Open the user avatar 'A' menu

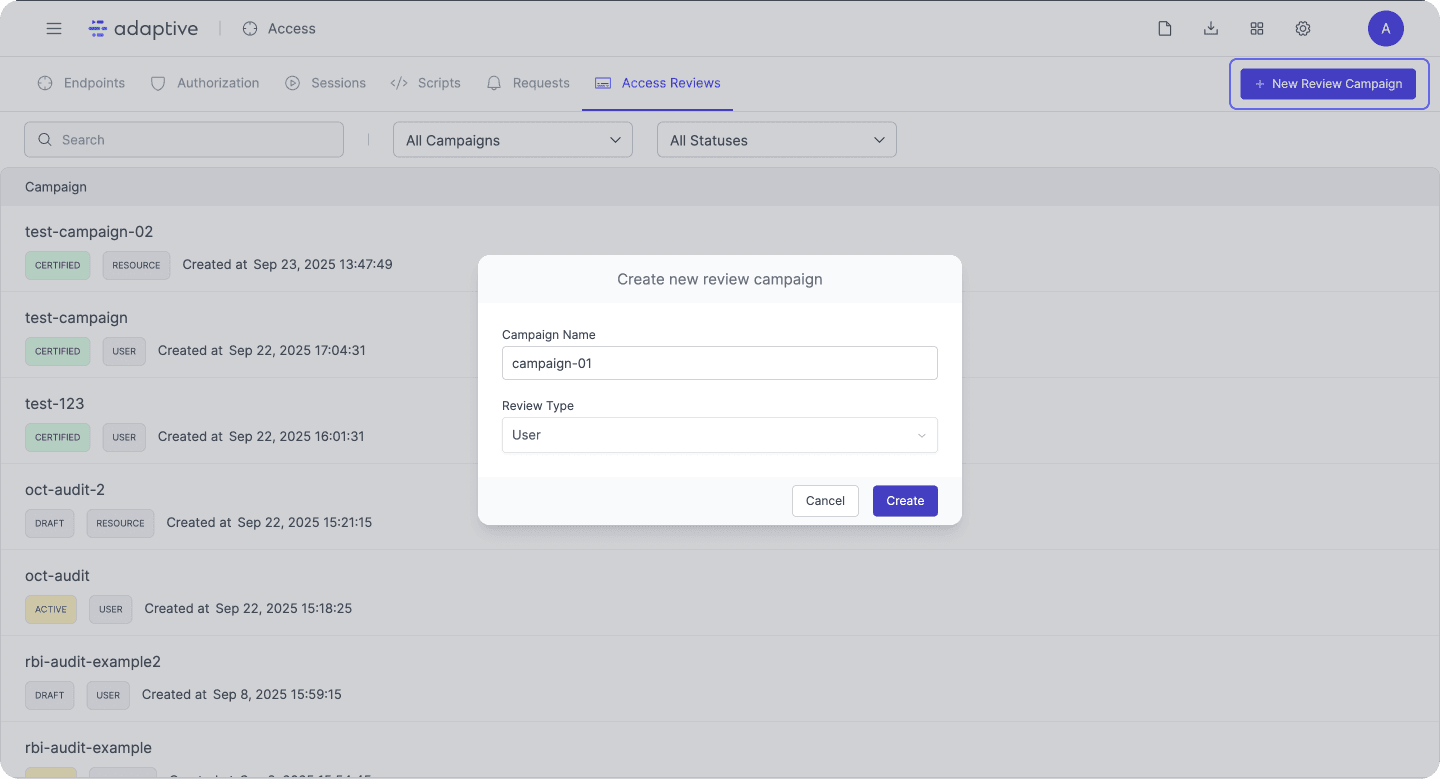(1386, 29)
